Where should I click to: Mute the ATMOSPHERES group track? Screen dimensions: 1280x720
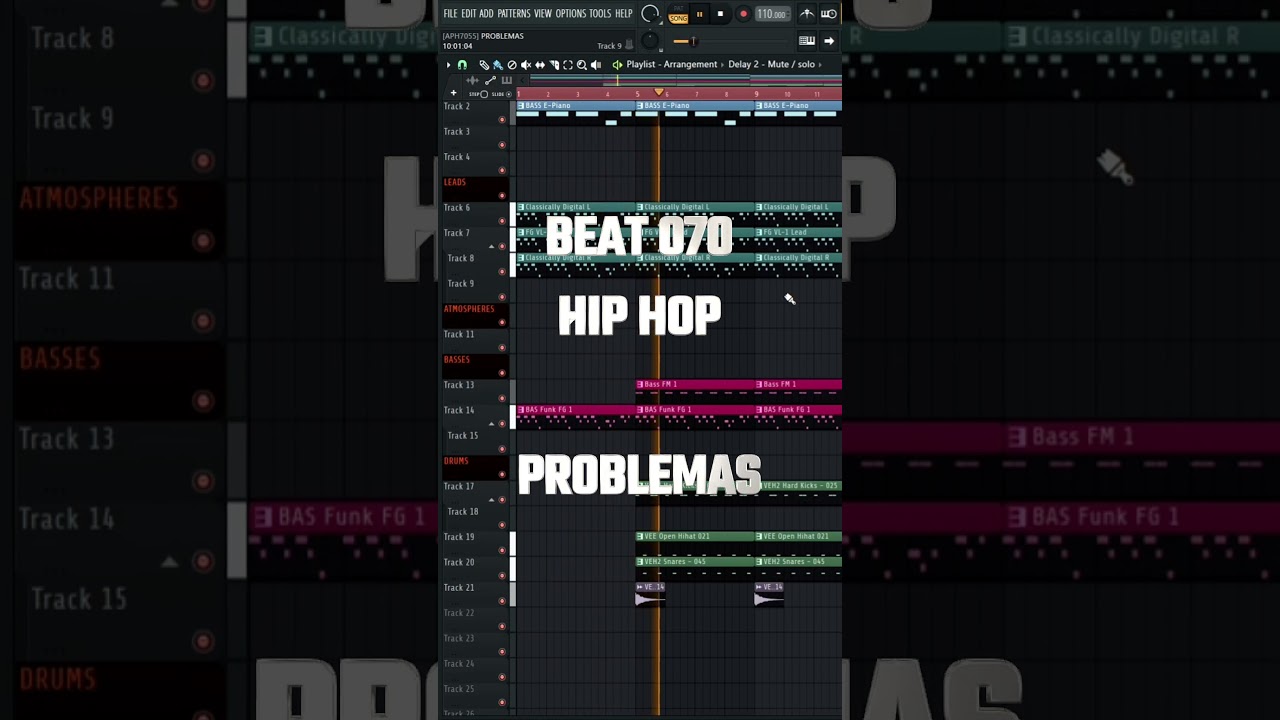(502, 322)
